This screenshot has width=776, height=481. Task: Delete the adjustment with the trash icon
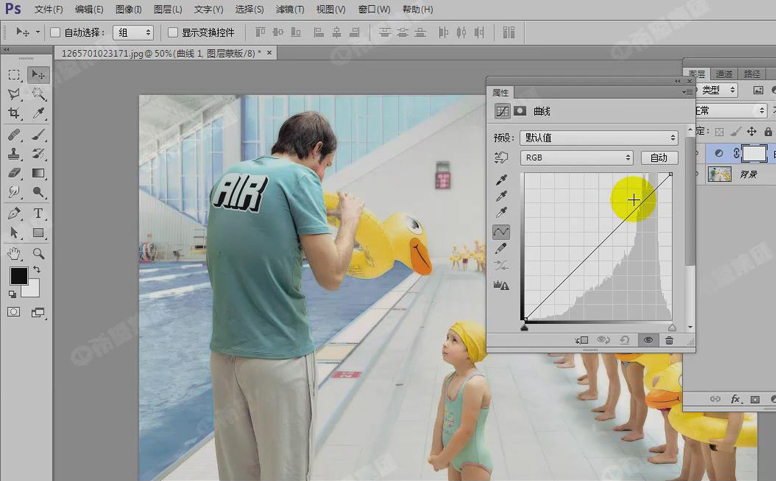(669, 341)
